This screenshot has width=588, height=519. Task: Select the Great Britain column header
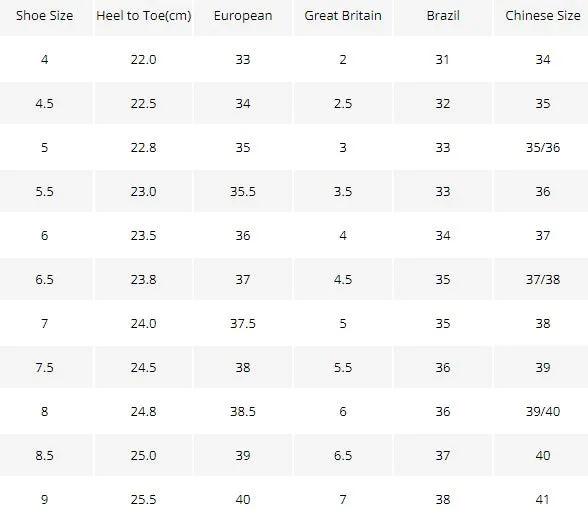click(x=343, y=16)
